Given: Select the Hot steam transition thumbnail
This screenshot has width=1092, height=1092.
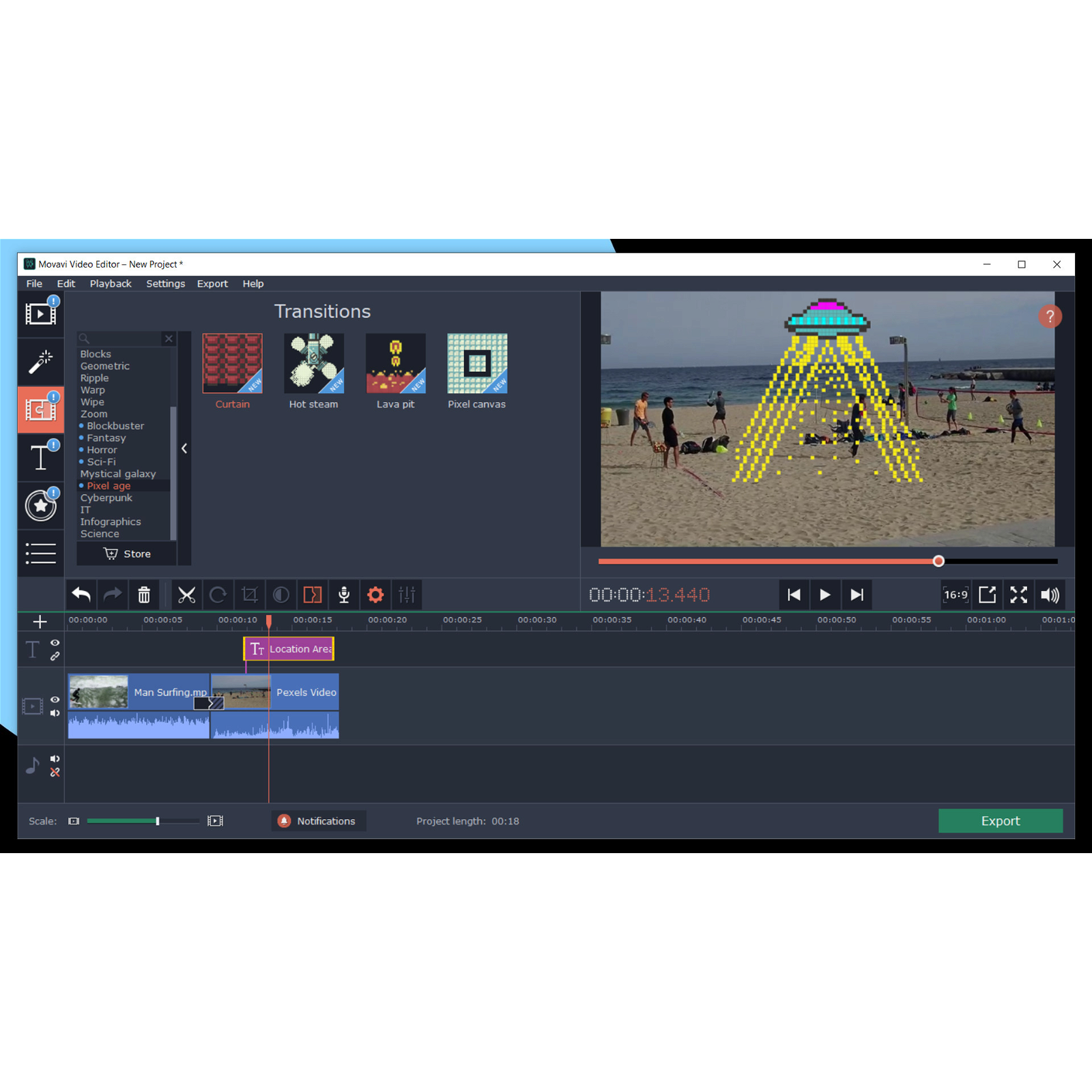Looking at the screenshot, I should pos(313,362).
